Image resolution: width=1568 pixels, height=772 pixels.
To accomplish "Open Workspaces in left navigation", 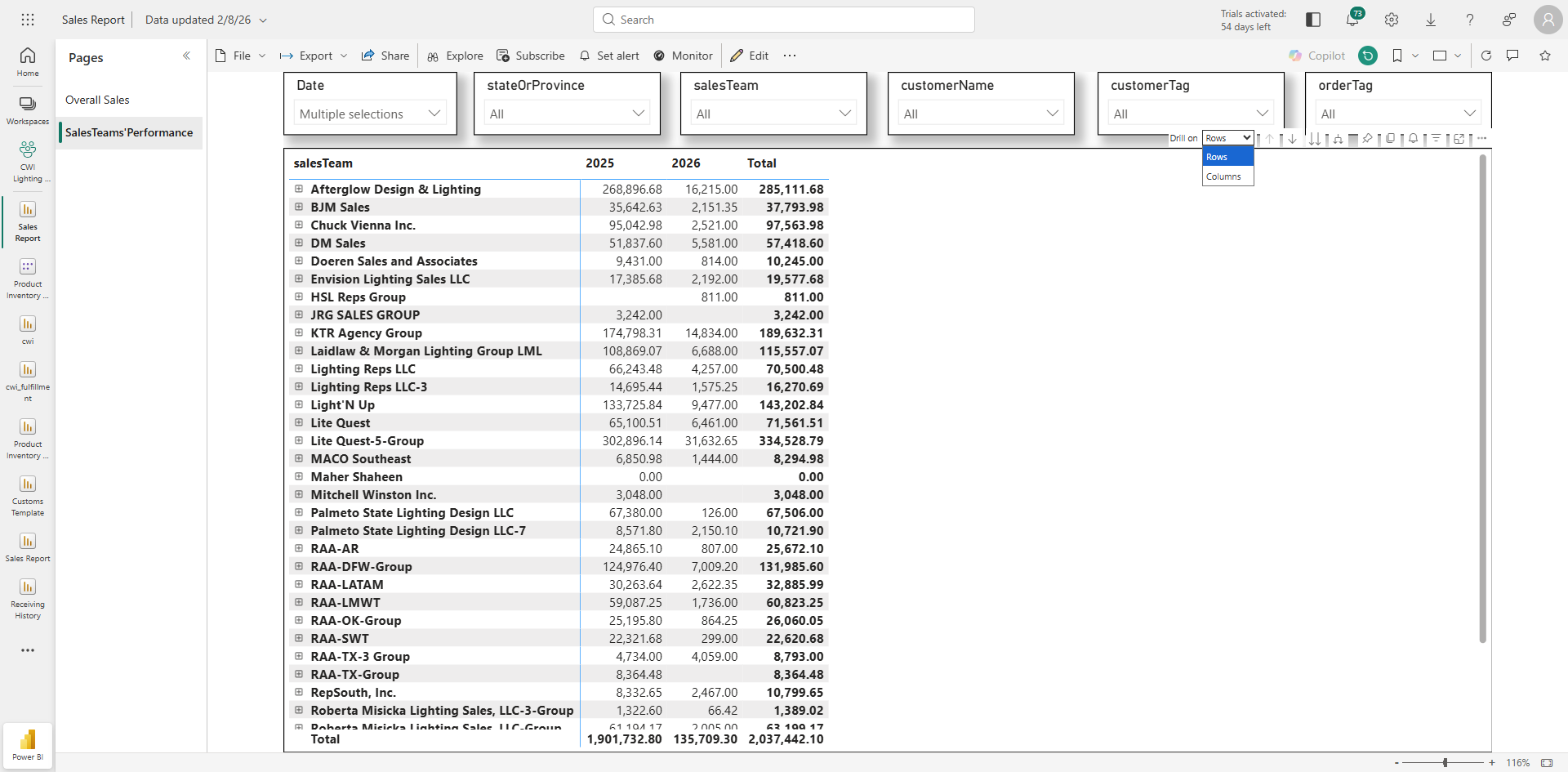I will click(x=28, y=110).
